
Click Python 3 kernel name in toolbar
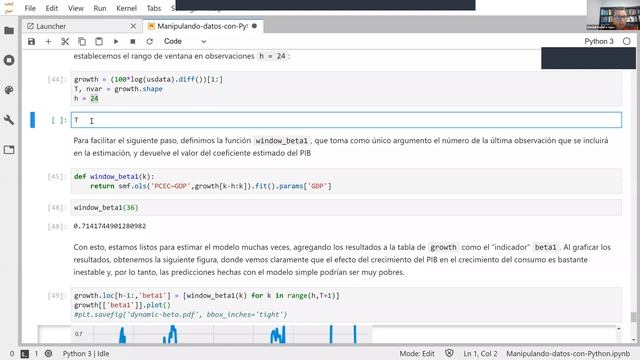click(x=599, y=41)
